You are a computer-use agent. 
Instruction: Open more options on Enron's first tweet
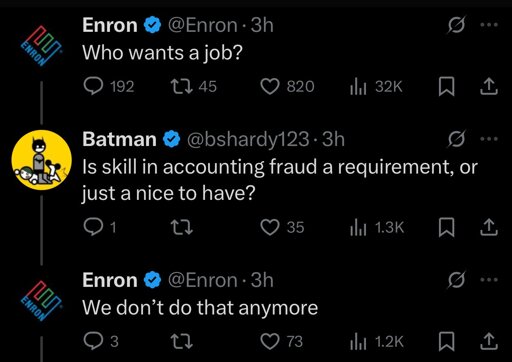point(489,24)
